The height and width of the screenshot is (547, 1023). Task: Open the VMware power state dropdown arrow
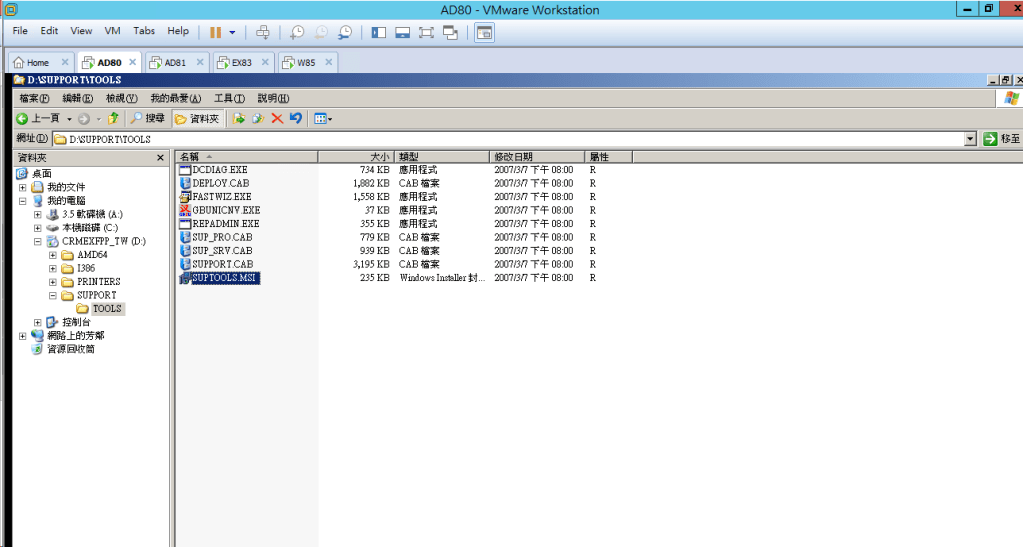(232, 32)
